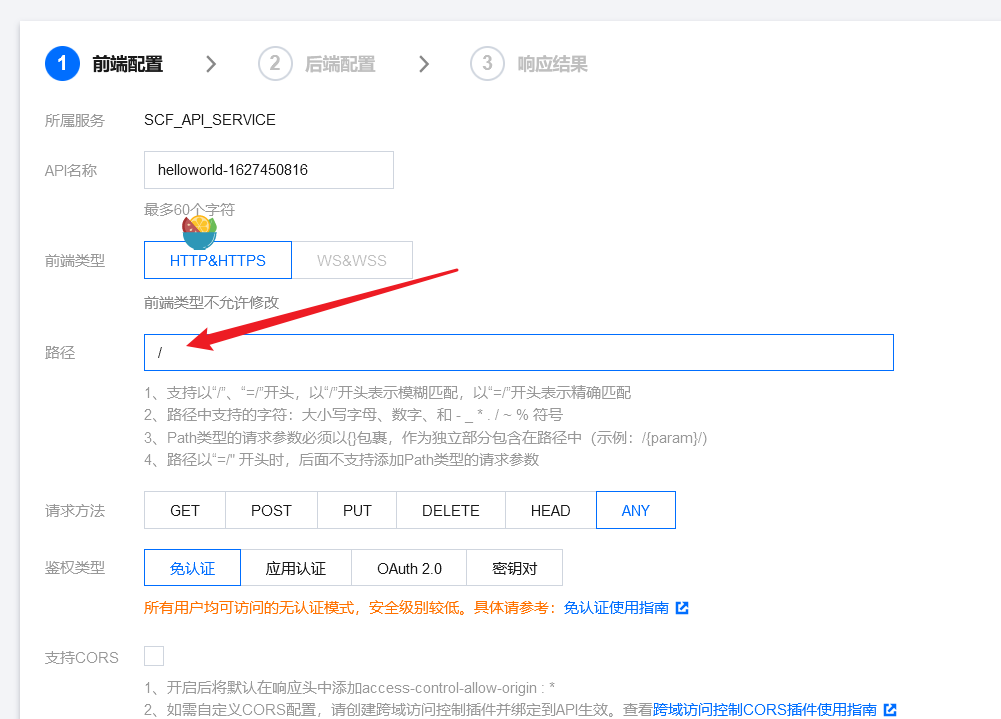Image resolution: width=1001 pixels, height=719 pixels.
Task: Select PUT as request method
Action: click(x=357, y=510)
